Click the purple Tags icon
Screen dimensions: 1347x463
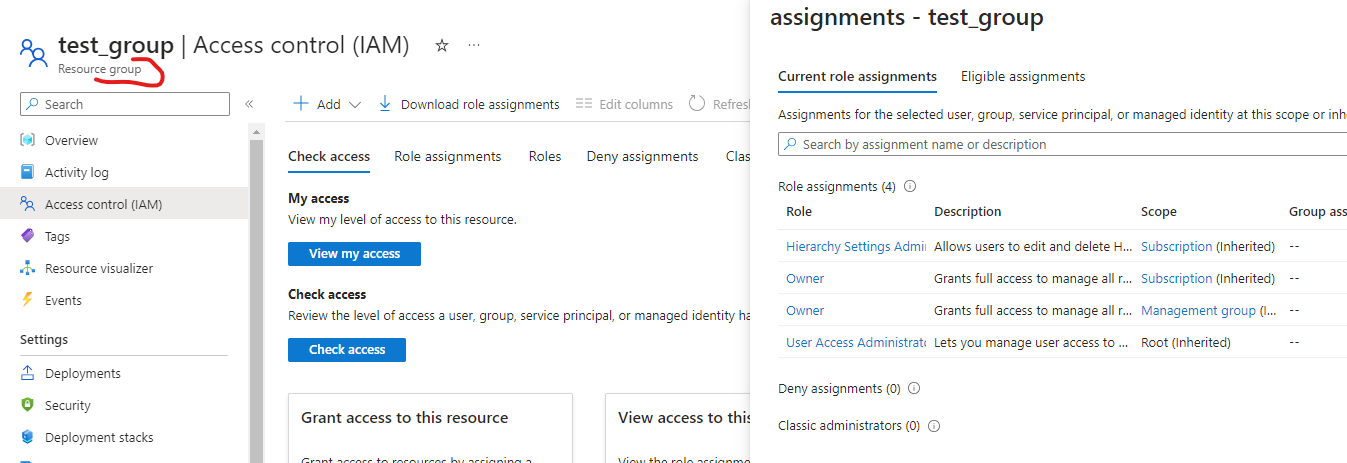coord(28,236)
